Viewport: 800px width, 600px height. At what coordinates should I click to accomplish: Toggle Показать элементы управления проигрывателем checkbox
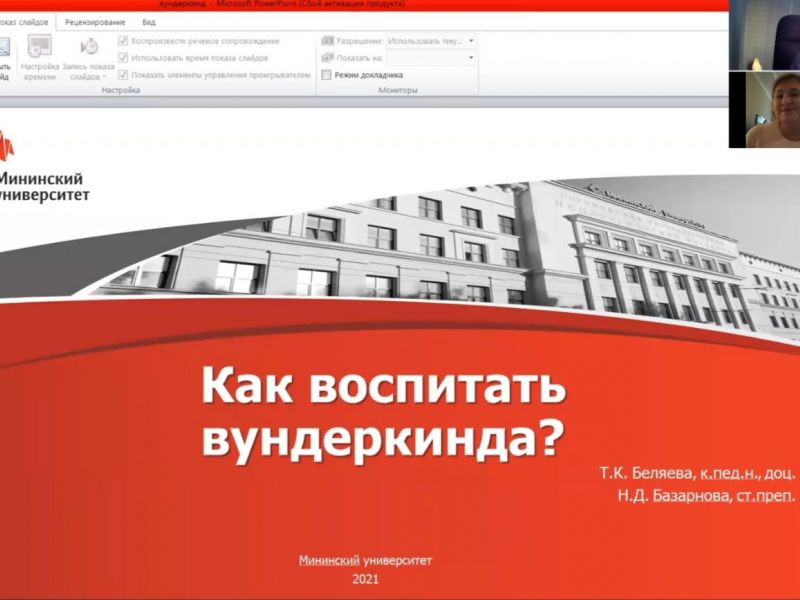(x=123, y=74)
